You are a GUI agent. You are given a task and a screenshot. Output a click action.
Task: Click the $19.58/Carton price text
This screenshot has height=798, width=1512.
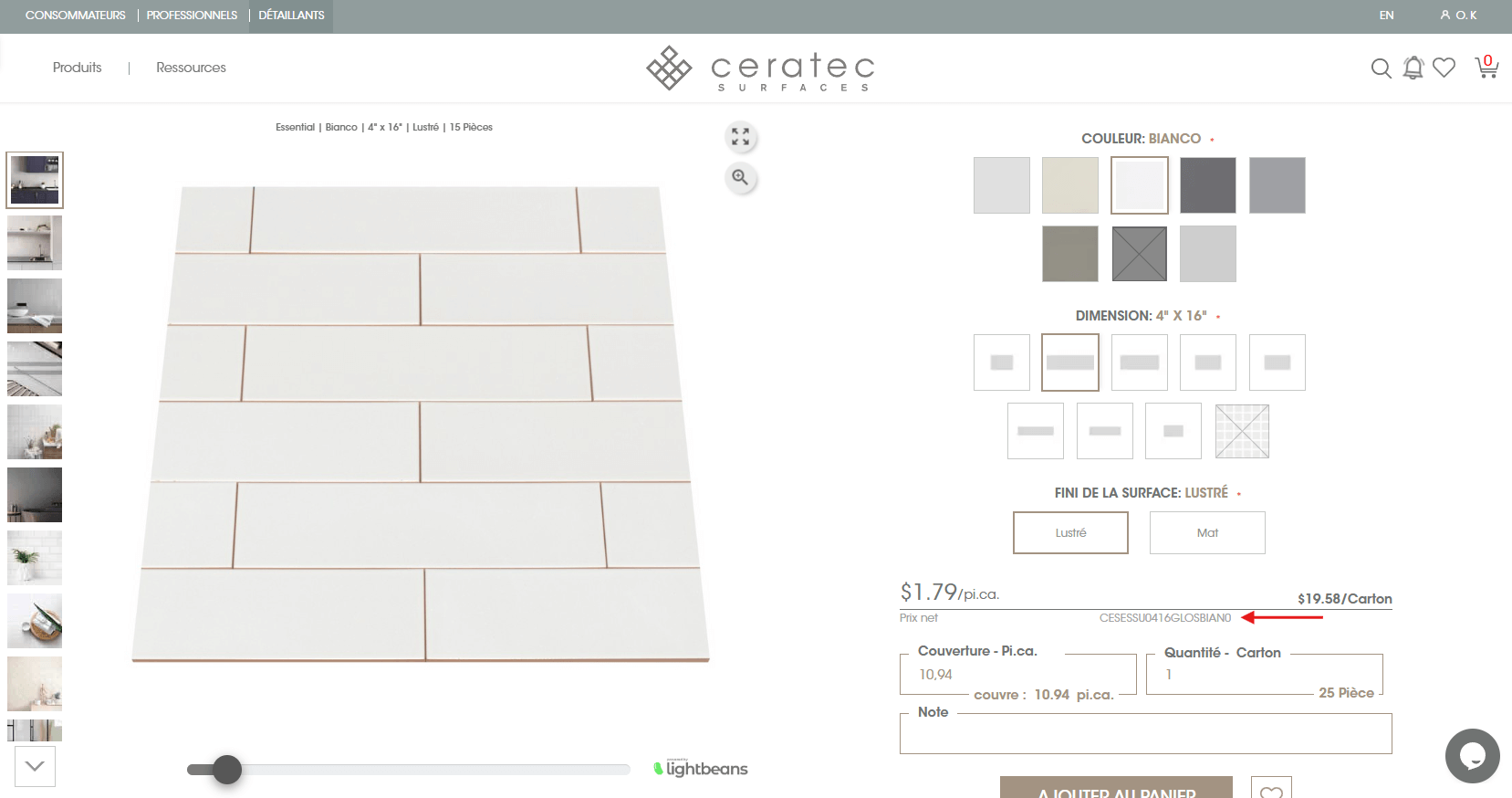point(1345,599)
